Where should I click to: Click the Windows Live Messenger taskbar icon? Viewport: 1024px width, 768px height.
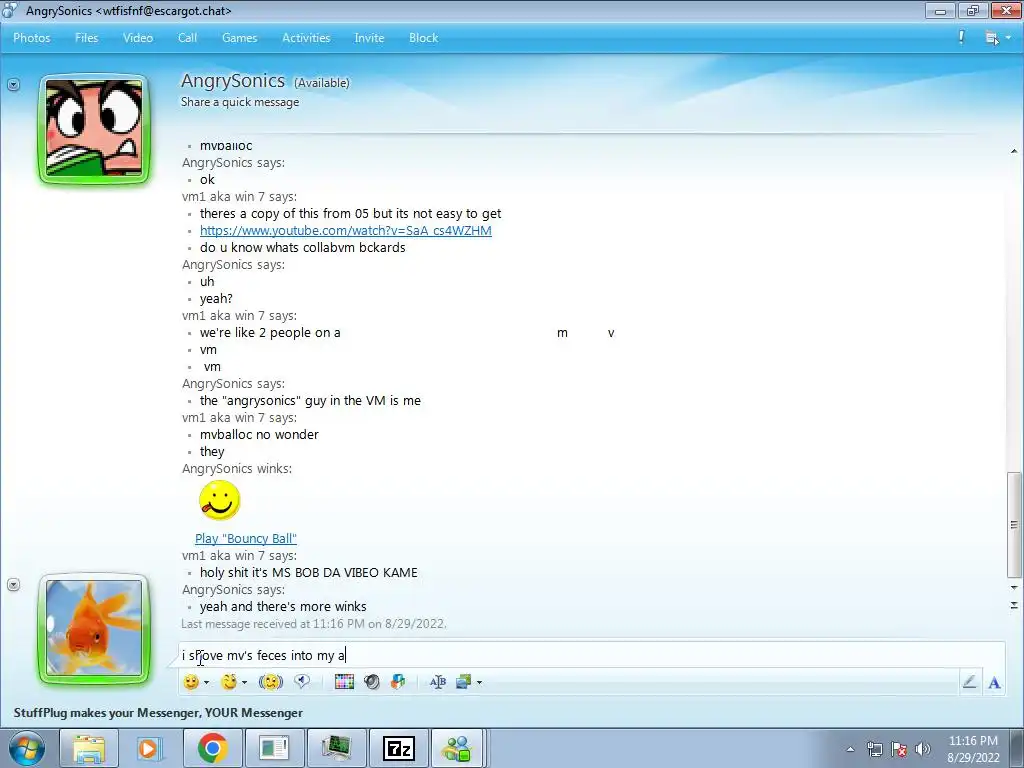pyautogui.click(x=457, y=748)
